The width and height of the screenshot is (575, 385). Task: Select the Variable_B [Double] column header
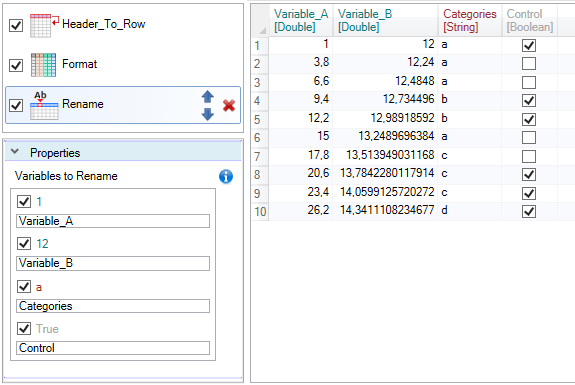tap(385, 21)
